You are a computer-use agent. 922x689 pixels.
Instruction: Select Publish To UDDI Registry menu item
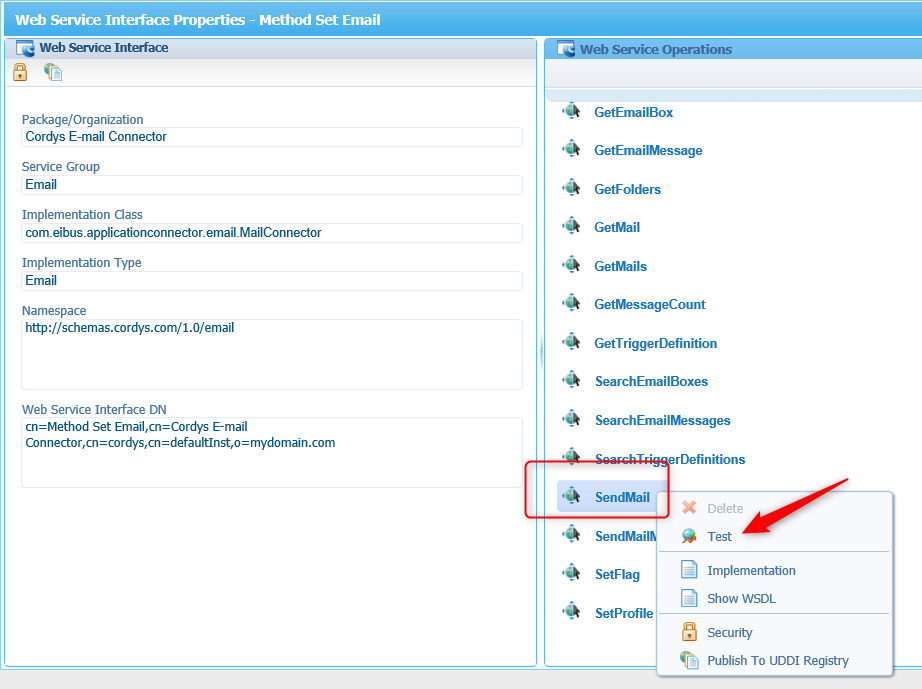(x=777, y=660)
